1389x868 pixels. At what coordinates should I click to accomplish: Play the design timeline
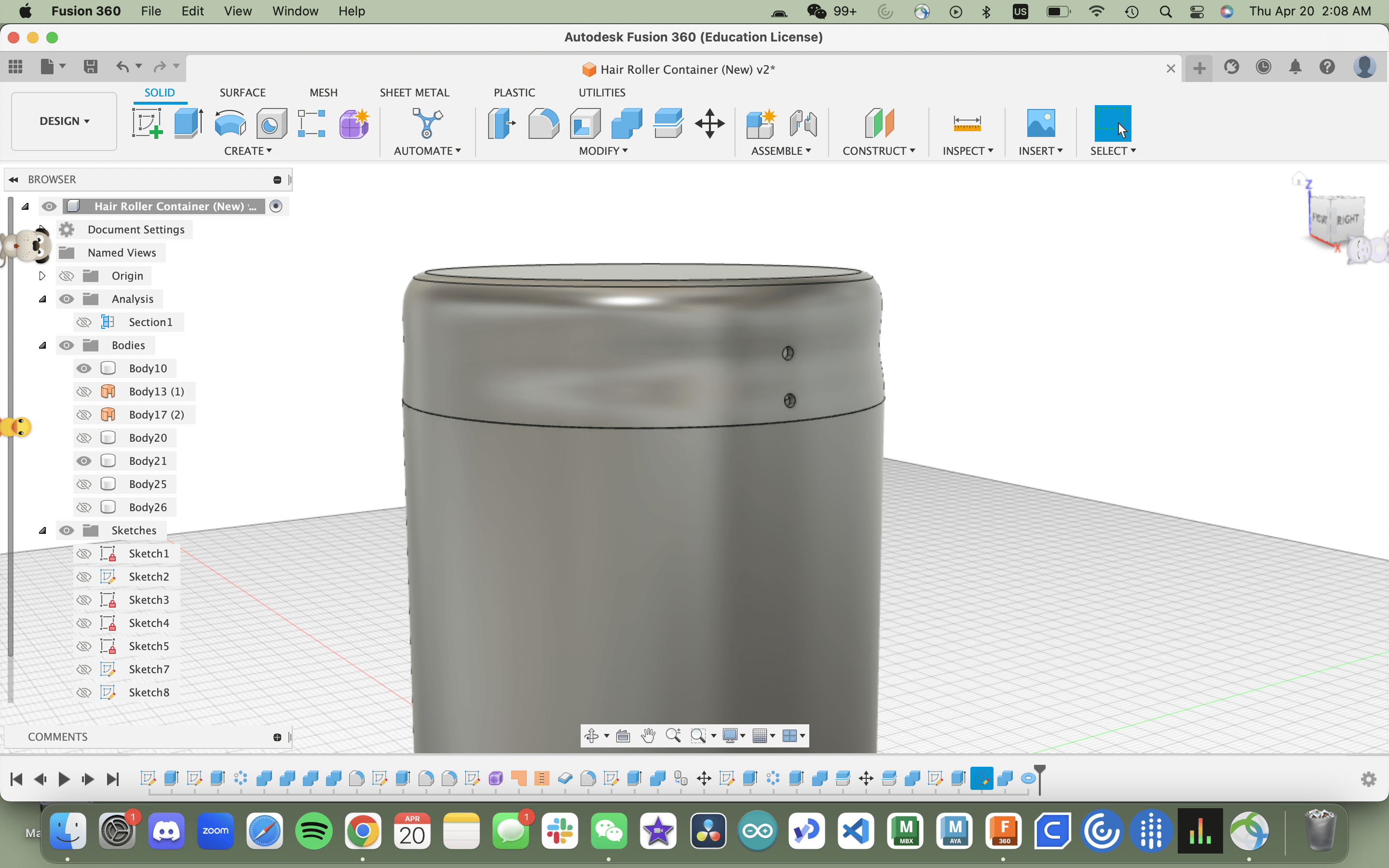click(x=64, y=778)
